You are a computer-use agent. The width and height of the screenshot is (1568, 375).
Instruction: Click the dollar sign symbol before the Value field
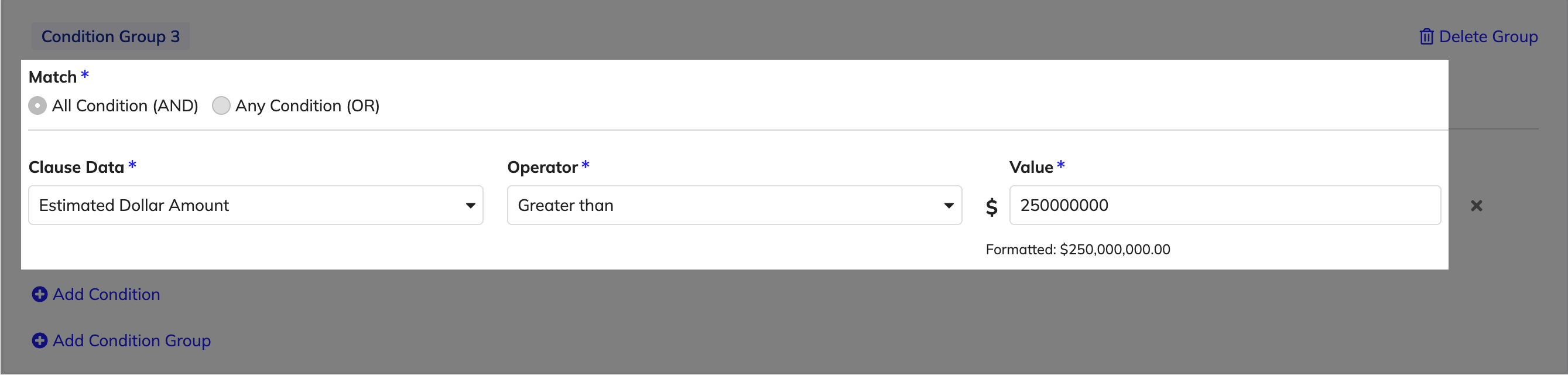point(992,207)
